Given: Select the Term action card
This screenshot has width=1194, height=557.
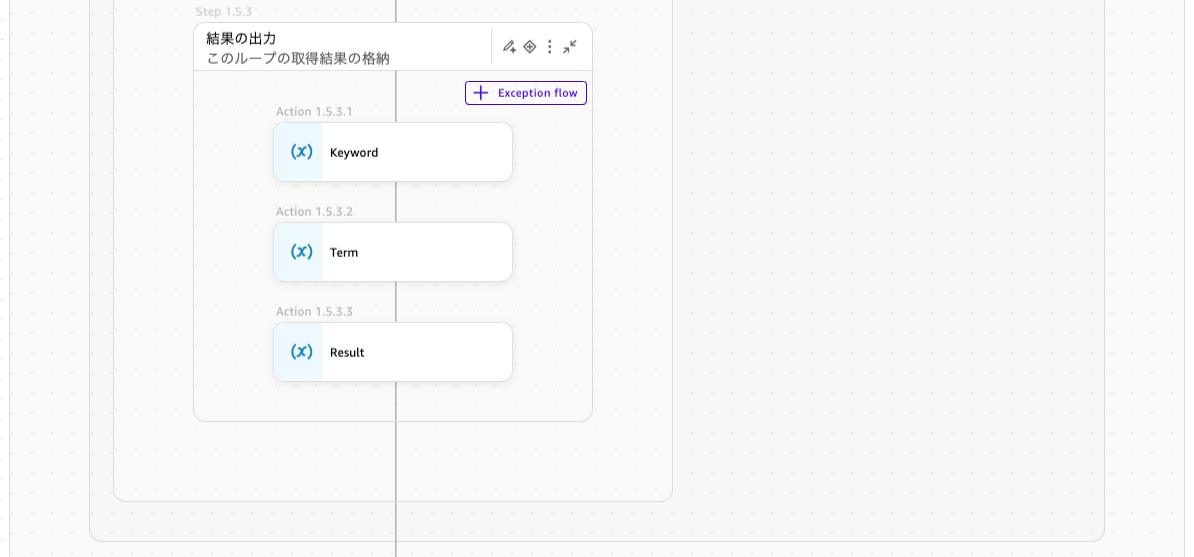Looking at the screenshot, I should click(393, 252).
